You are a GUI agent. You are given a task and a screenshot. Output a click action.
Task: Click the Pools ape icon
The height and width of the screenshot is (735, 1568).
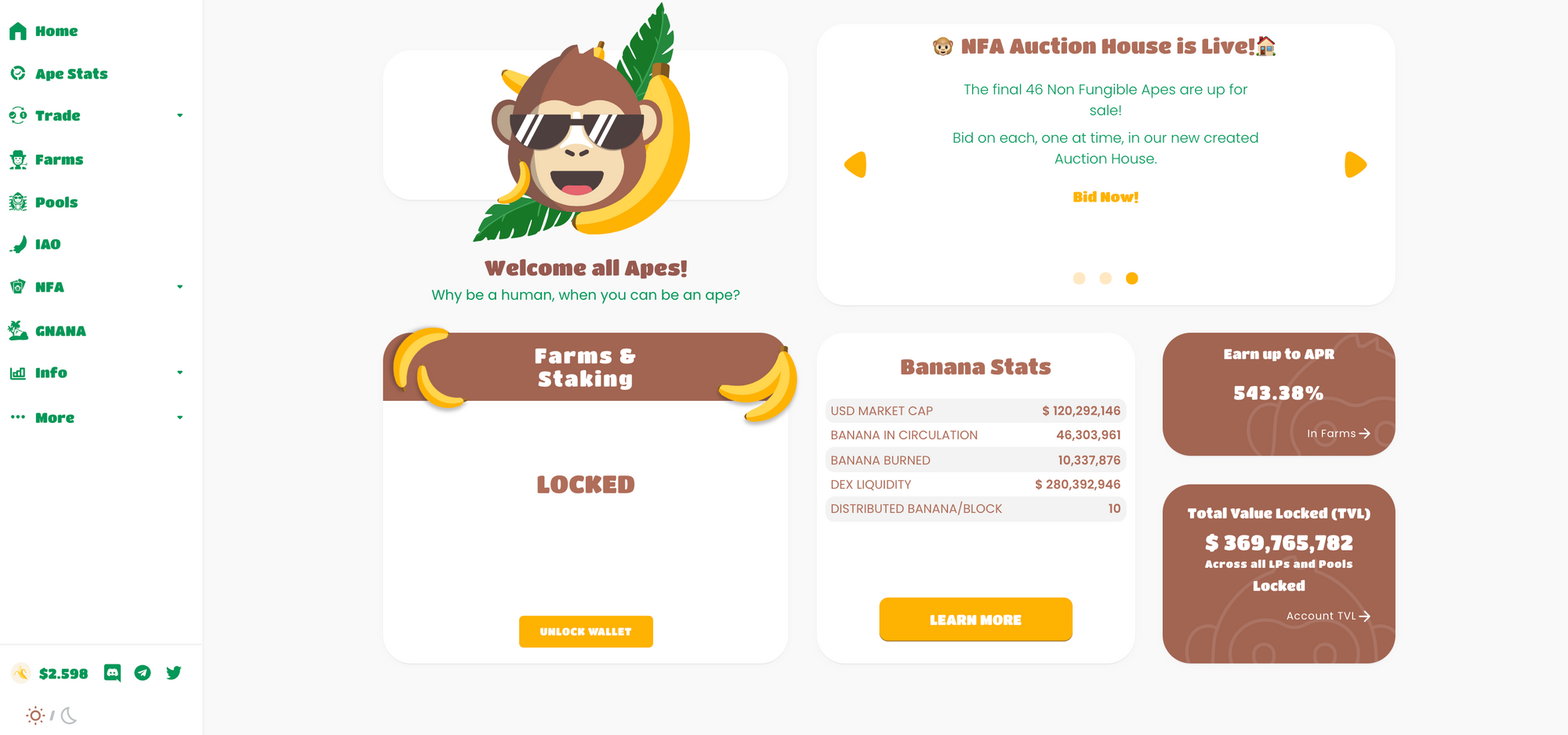point(18,202)
